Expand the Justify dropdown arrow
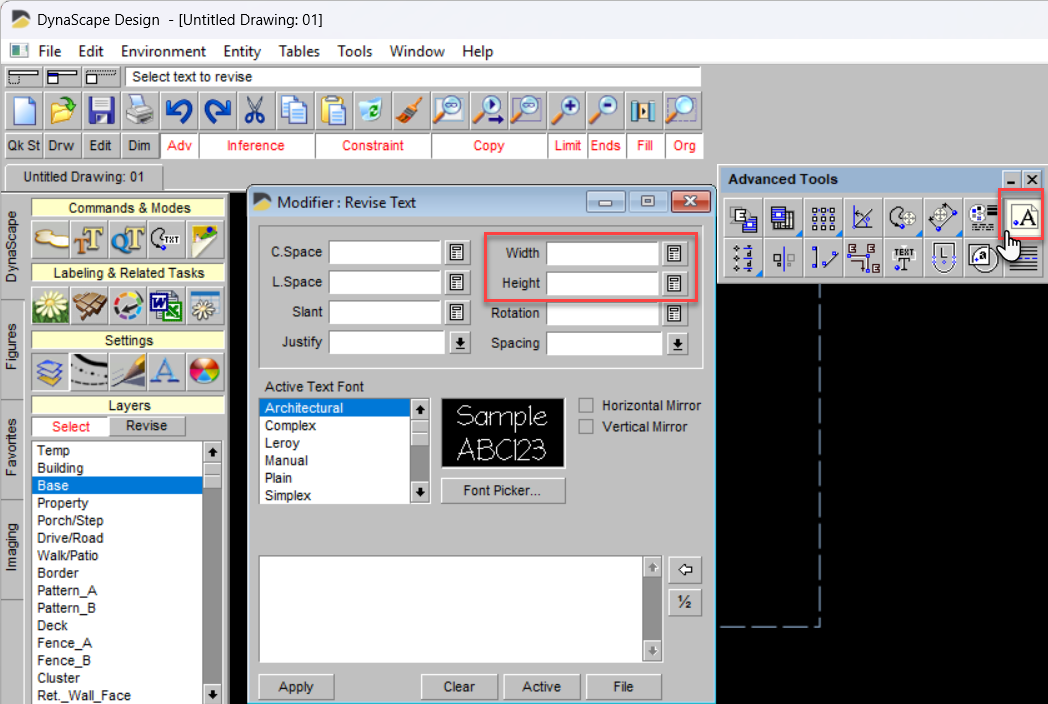Screen dimensions: 1048x704 pyautogui.click(x=458, y=343)
